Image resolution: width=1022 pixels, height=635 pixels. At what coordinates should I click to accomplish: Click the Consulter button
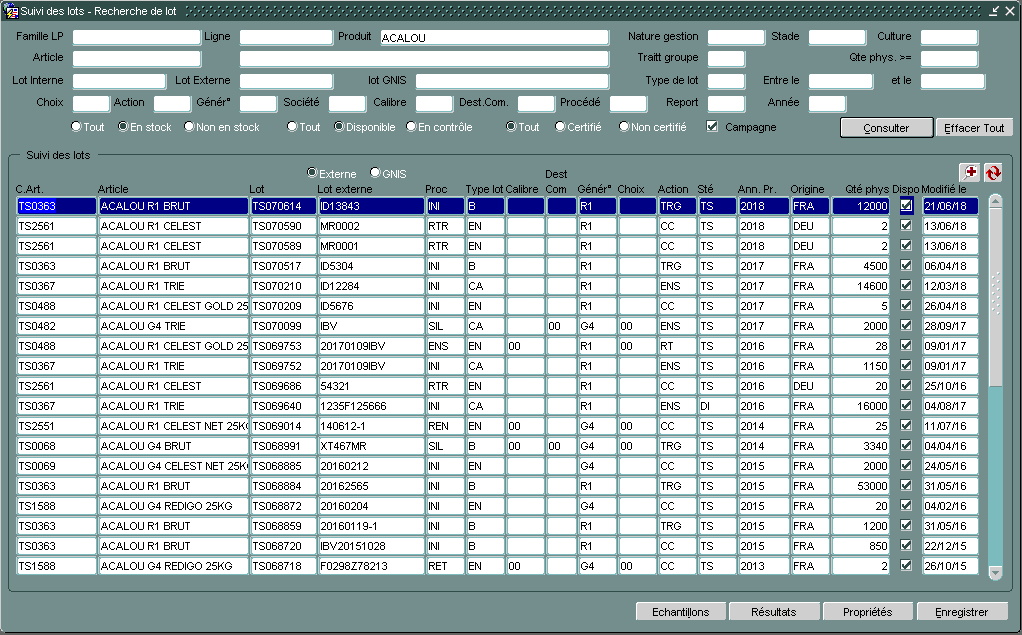tap(886, 128)
